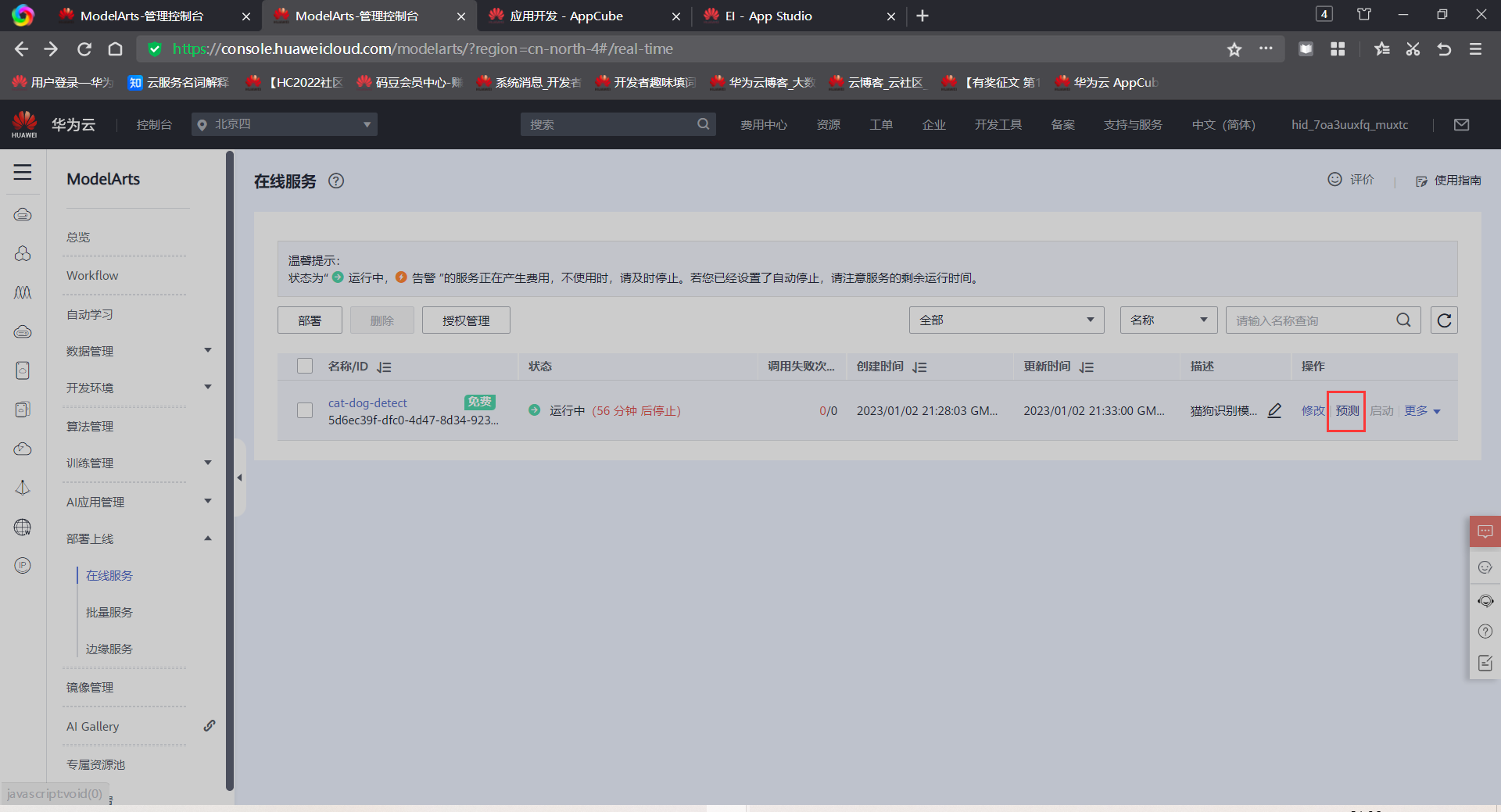Open the 控制台 link in header
This screenshot has width=1501, height=812.
[154, 124]
